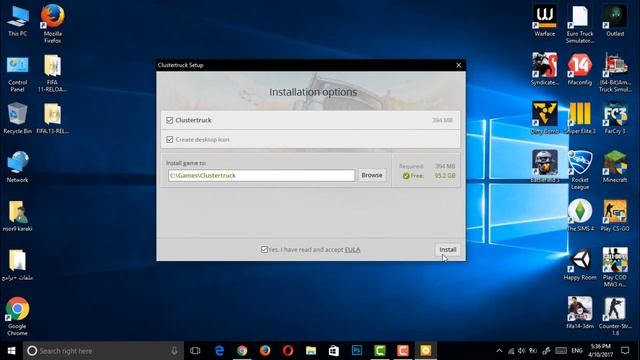Screen dimensions: 640x360
Task: Open File Explorer from the taskbar
Action: coord(311,351)
